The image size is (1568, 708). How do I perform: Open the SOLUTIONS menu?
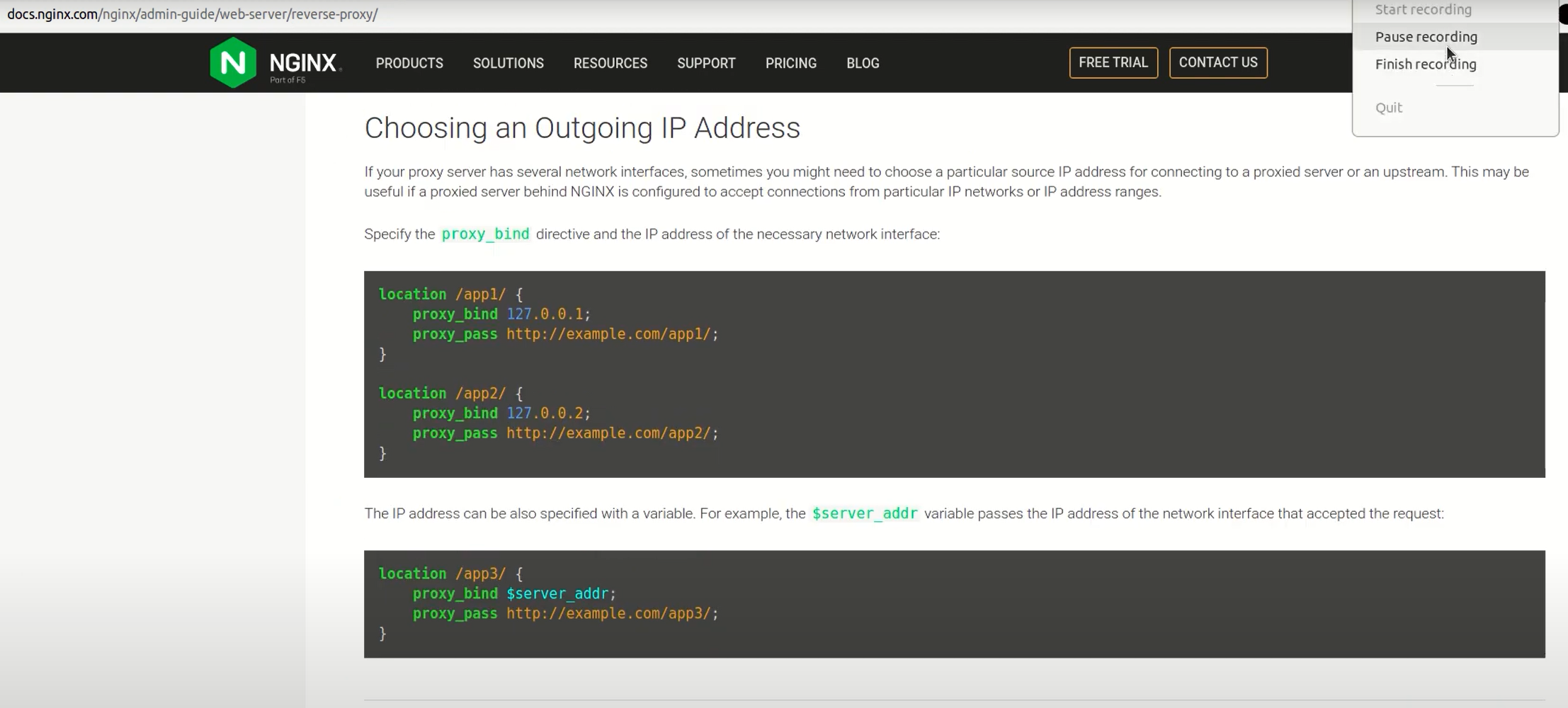pos(509,63)
